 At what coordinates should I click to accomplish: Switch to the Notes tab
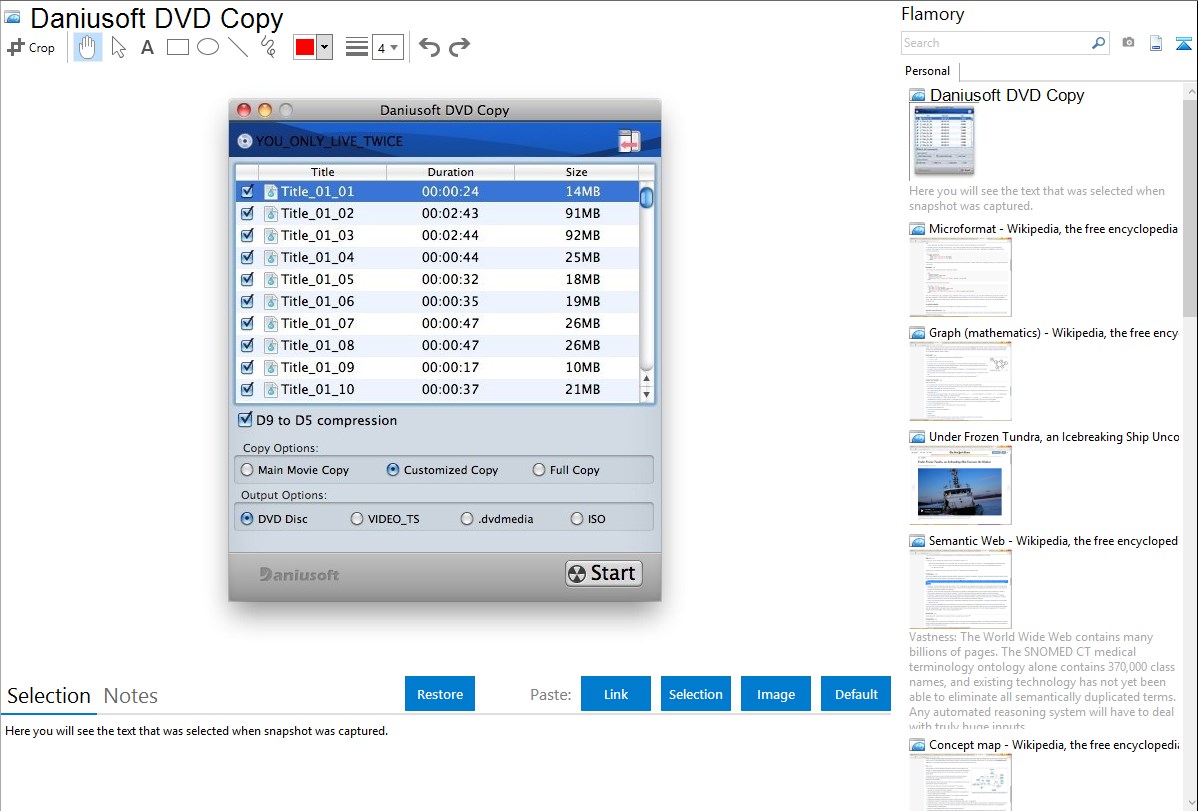coord(131,696)
